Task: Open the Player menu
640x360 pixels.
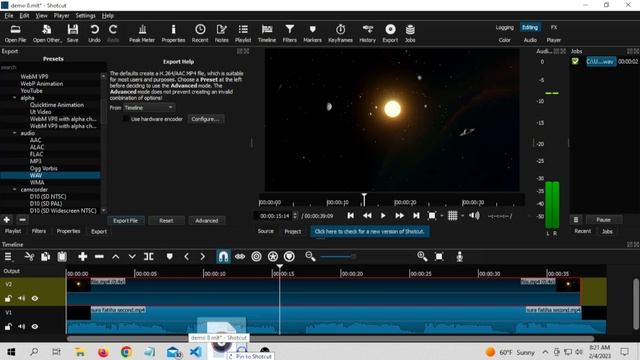Action: (61, 16)
